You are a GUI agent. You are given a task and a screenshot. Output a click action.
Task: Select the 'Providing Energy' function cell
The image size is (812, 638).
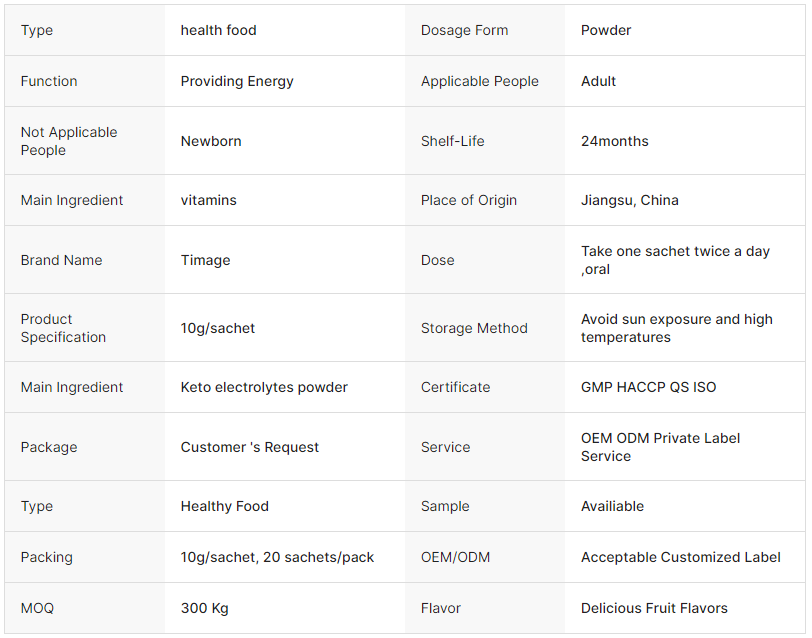[237, 81]
